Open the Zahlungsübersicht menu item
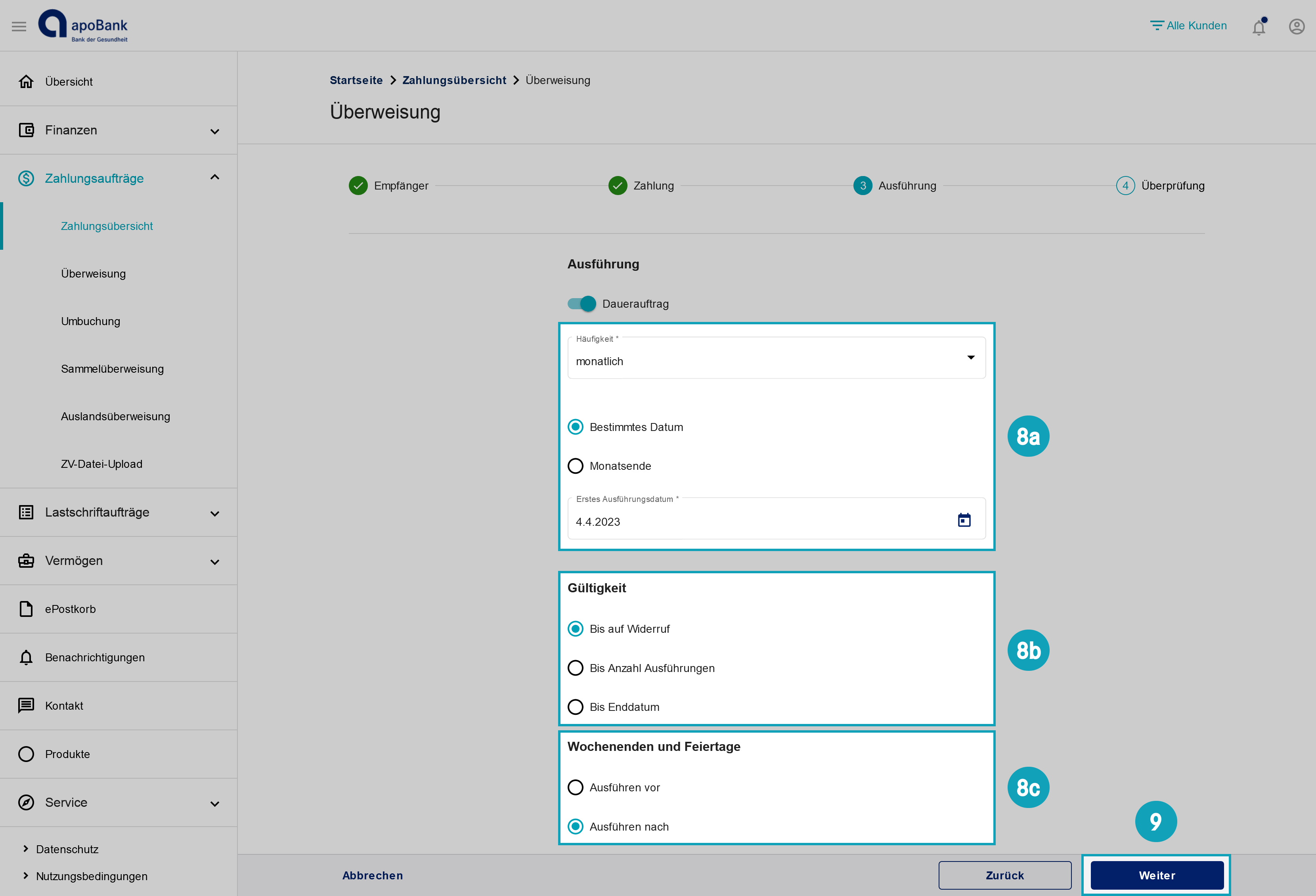Image resolution: width=1316 pixels, height=896 pixels. pos(107,225)
